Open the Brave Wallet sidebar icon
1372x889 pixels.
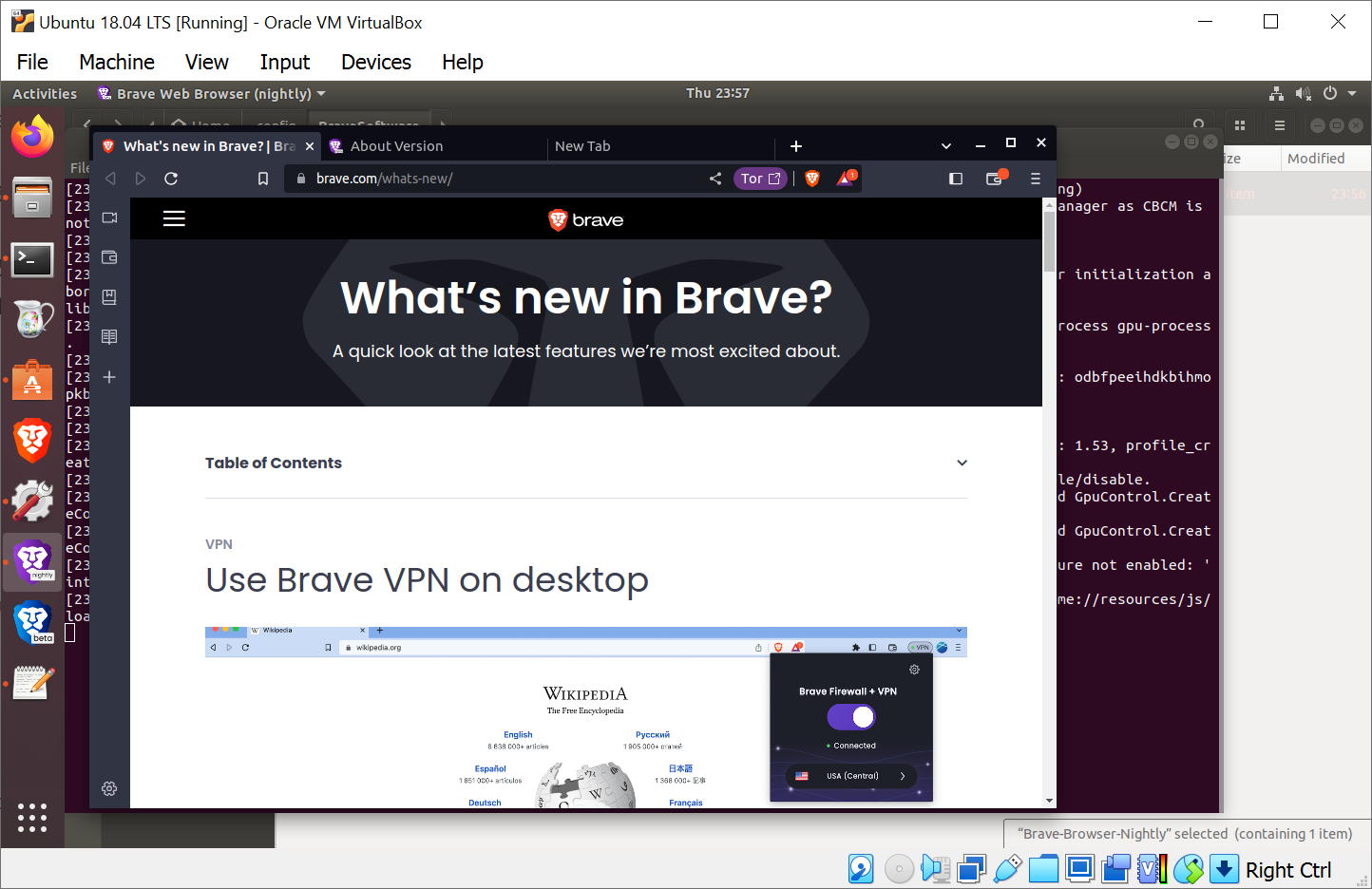(x=108, y=256)
